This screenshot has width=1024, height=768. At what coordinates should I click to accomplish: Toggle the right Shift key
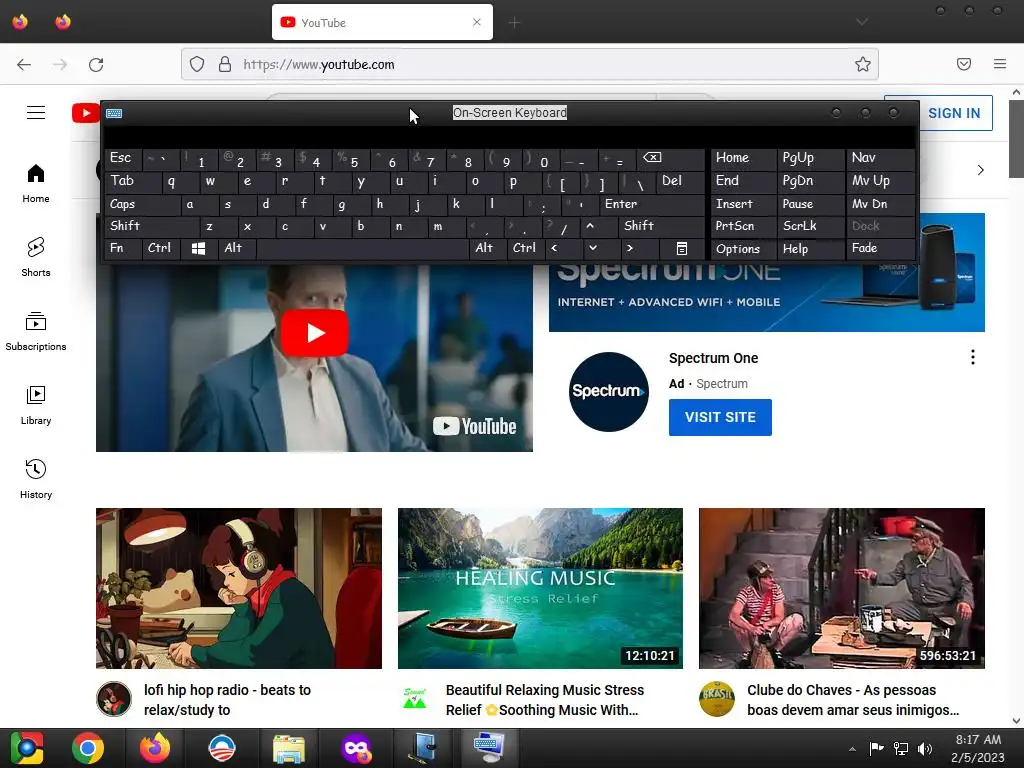(662, 226)
